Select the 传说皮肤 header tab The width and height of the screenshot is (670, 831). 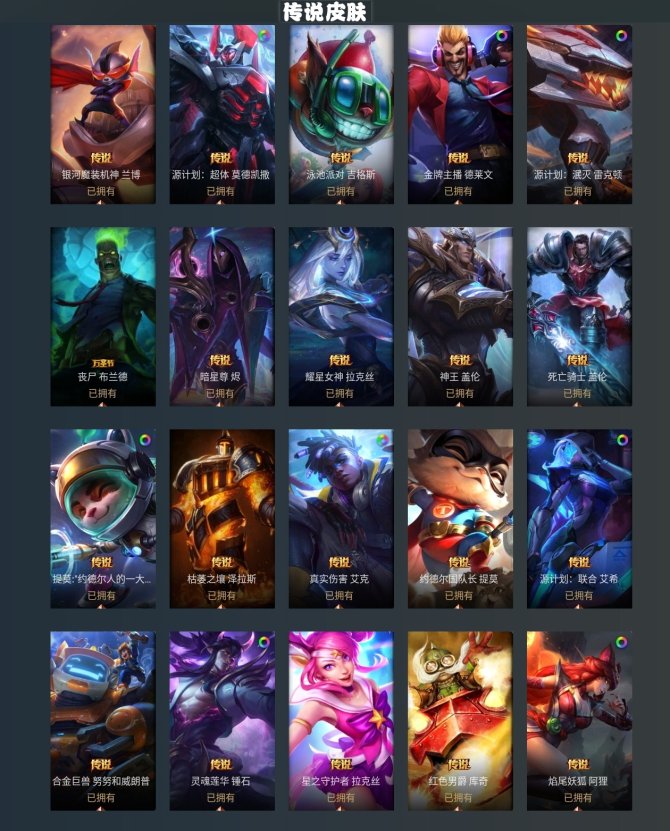325,12
